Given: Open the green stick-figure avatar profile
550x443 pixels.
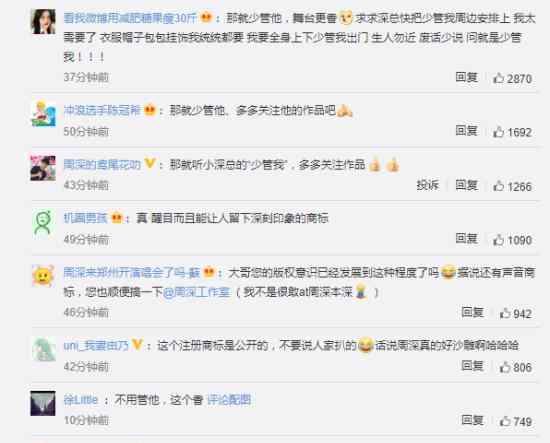Looking at the screenshot, I should tap(43, 223).
